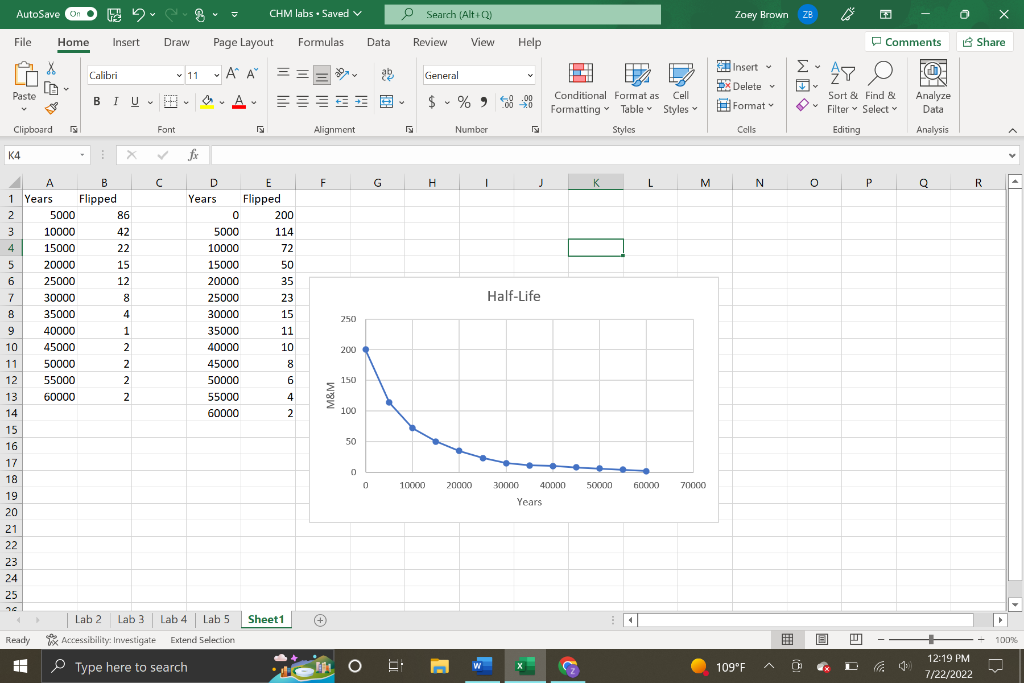
Task: Click the Clear eraser icon
Action: pyautogui.click(x=803, y=105)
